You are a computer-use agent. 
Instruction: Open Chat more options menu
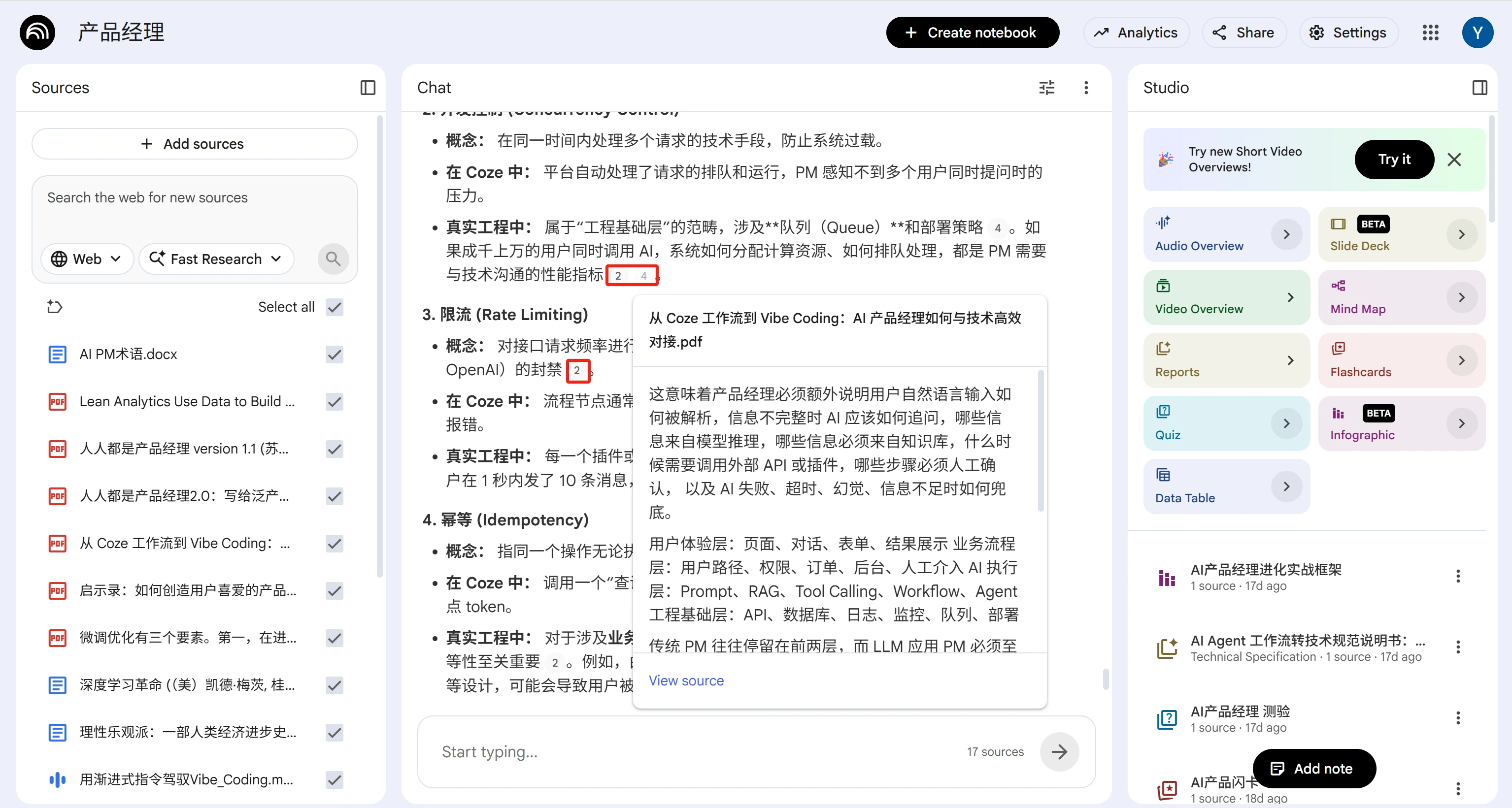tap(1086, 88)
